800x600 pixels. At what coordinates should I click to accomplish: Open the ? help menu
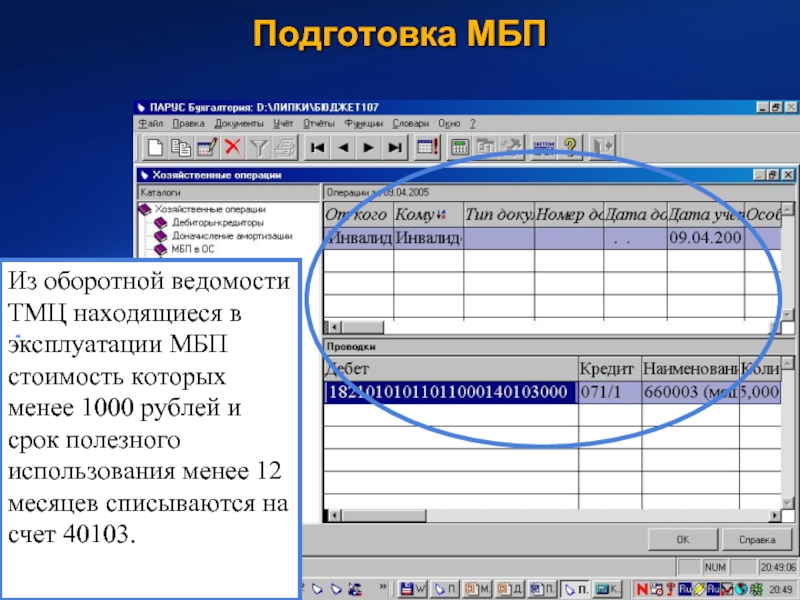pos(472,123)
